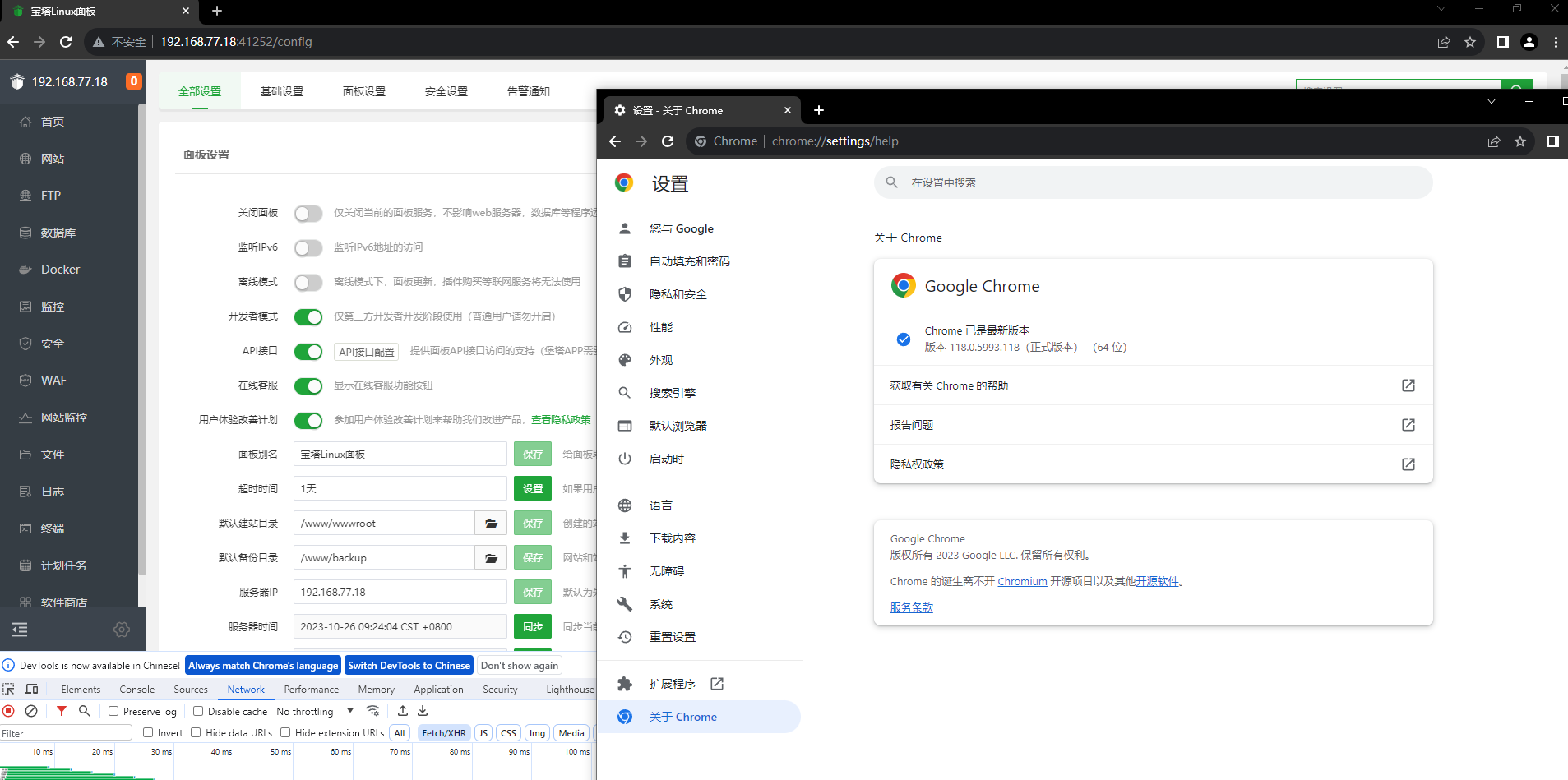Check the Invert filter checkbox

[148, 732]
